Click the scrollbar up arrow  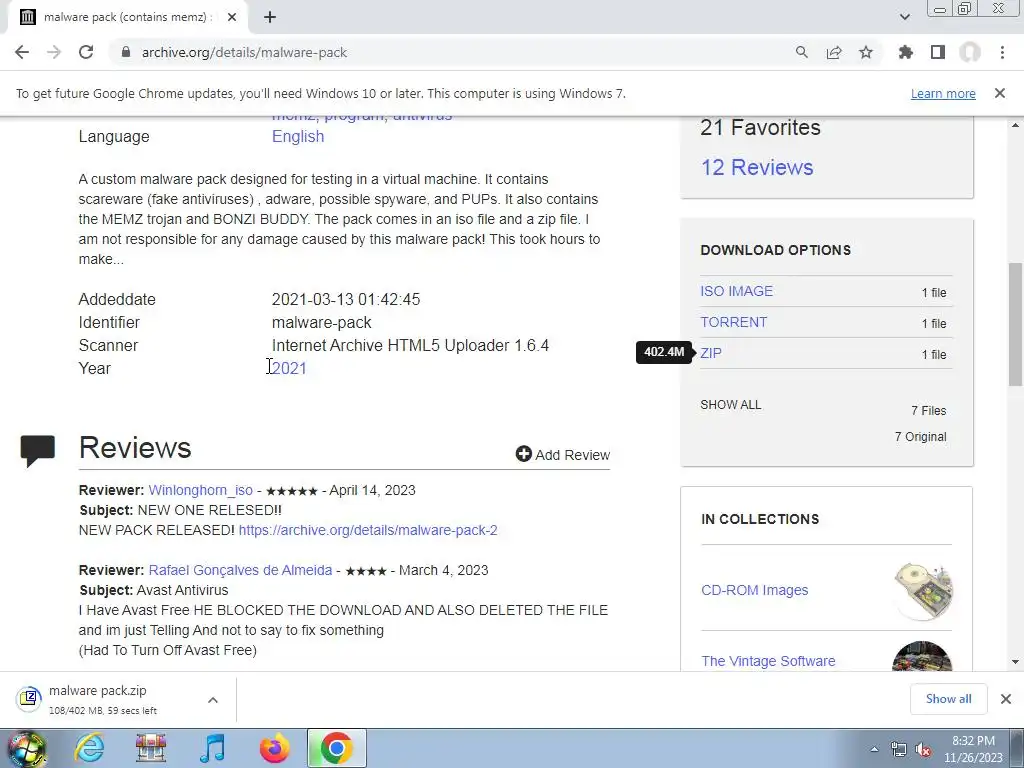[x=1016, y=125]
